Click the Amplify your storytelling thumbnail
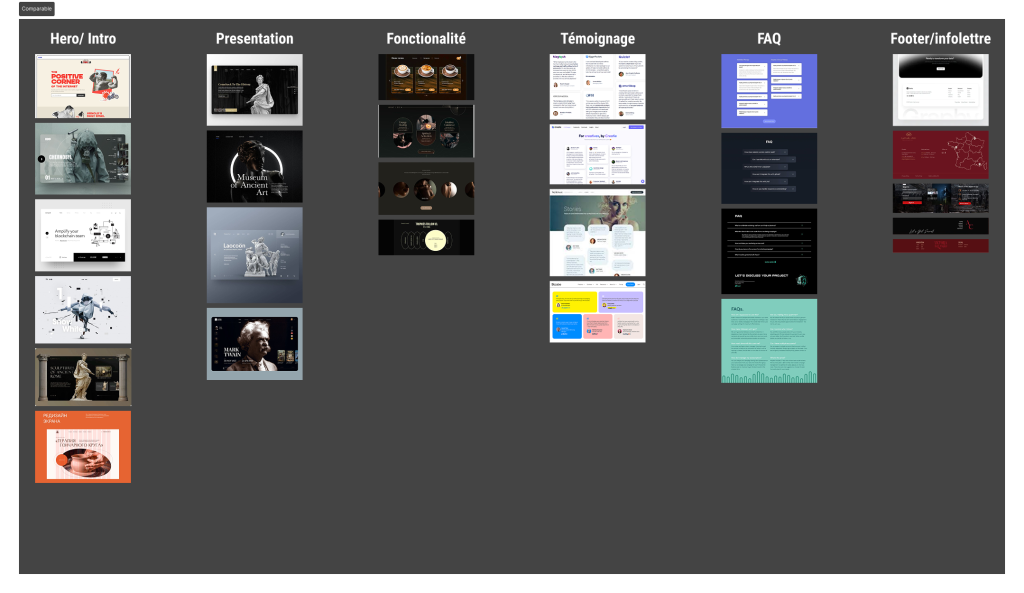The image size is (1024, 593). pyautogui.click(x=83, y=235)
